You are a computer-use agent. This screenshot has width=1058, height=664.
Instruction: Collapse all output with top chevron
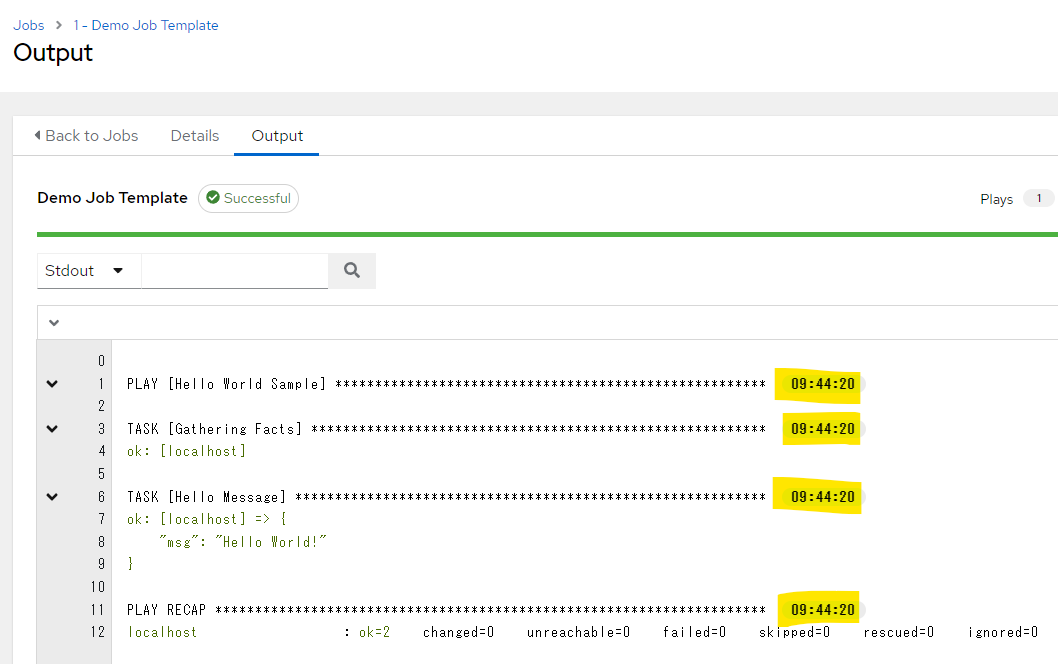coord(54,323)
